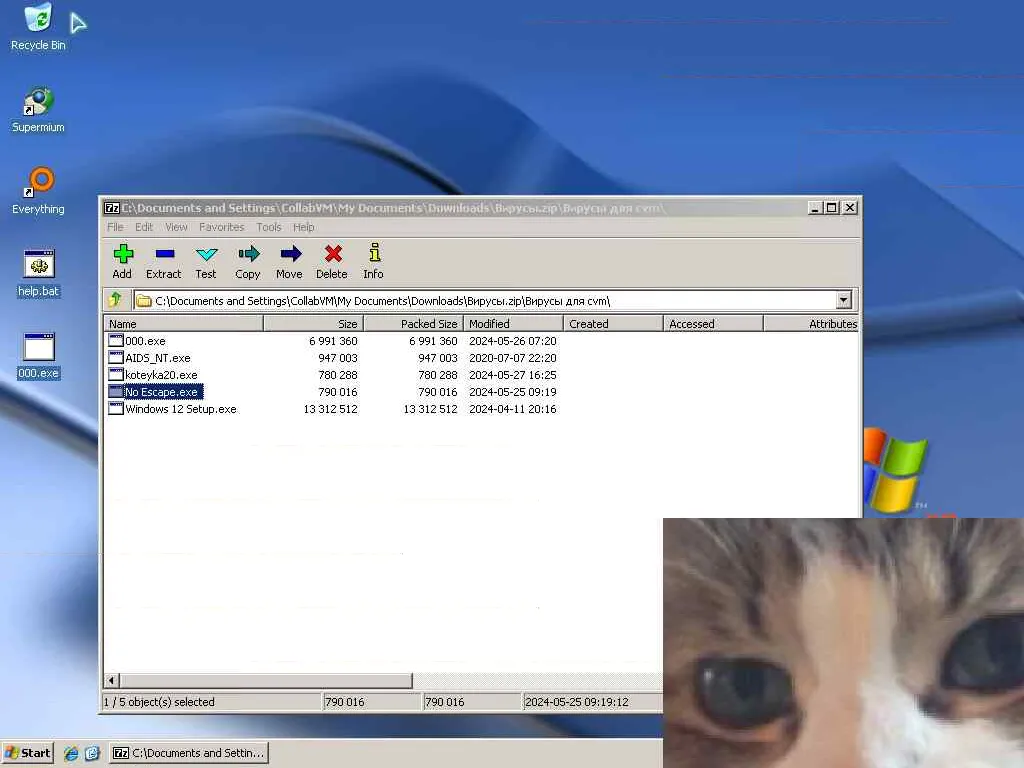
Task: Sort by Created column header
Action: click(613, 323)
